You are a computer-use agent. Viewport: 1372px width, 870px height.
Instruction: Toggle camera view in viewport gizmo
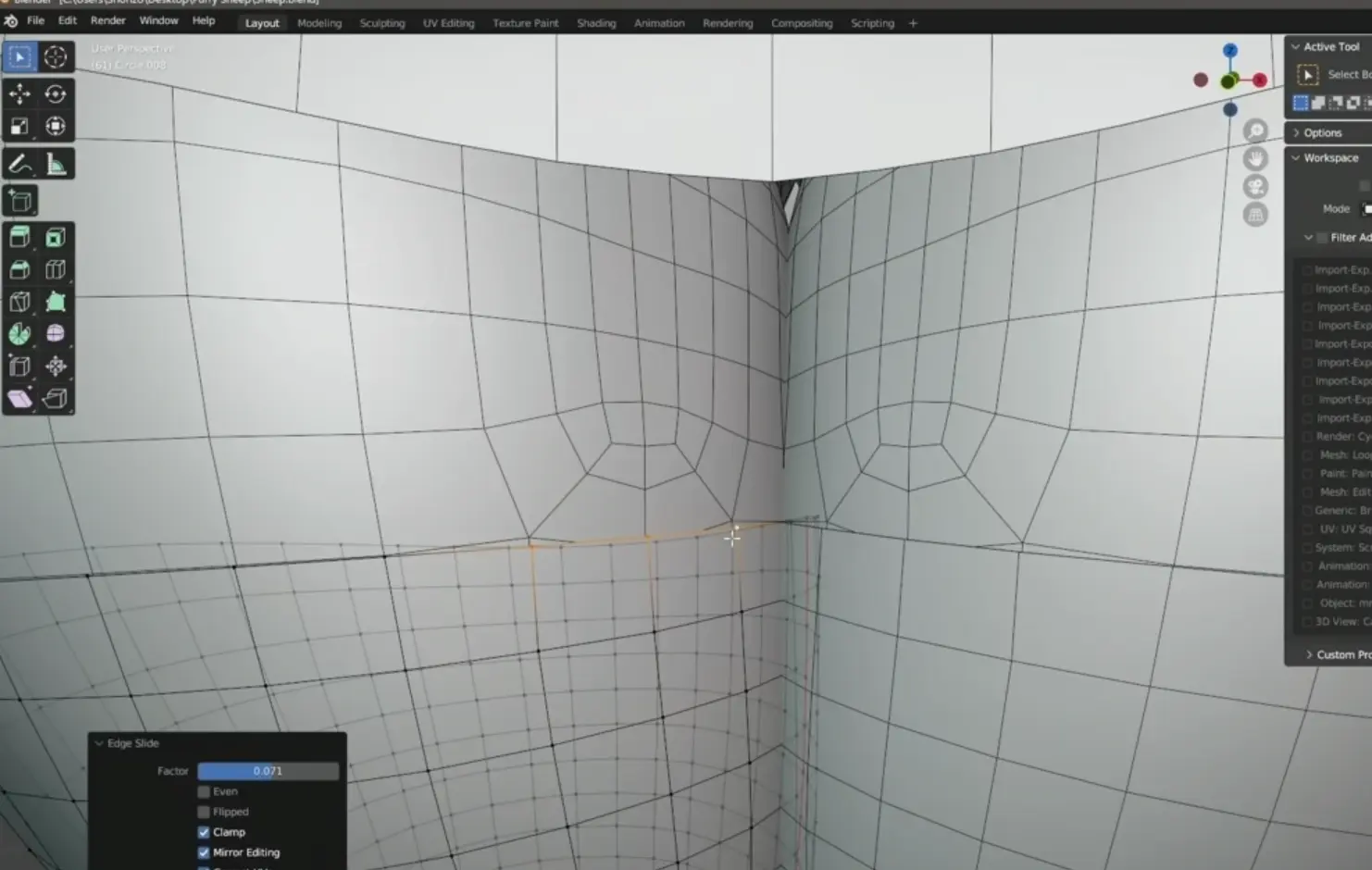[1255, 187]
